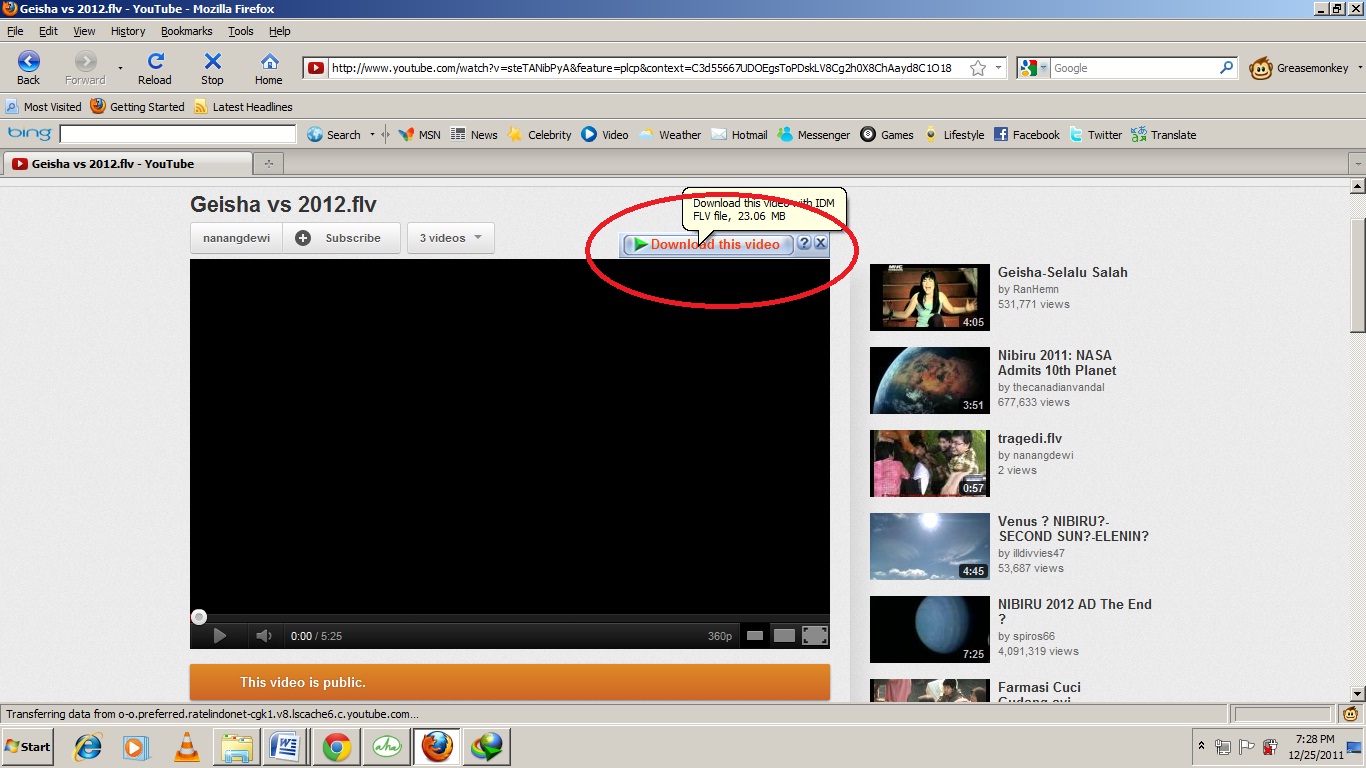Image resolution: width=1366 pixels, height=768 pixels.
Task: Open Hotmail from the Bing toolbar
Action: click(x=739, y=134)
